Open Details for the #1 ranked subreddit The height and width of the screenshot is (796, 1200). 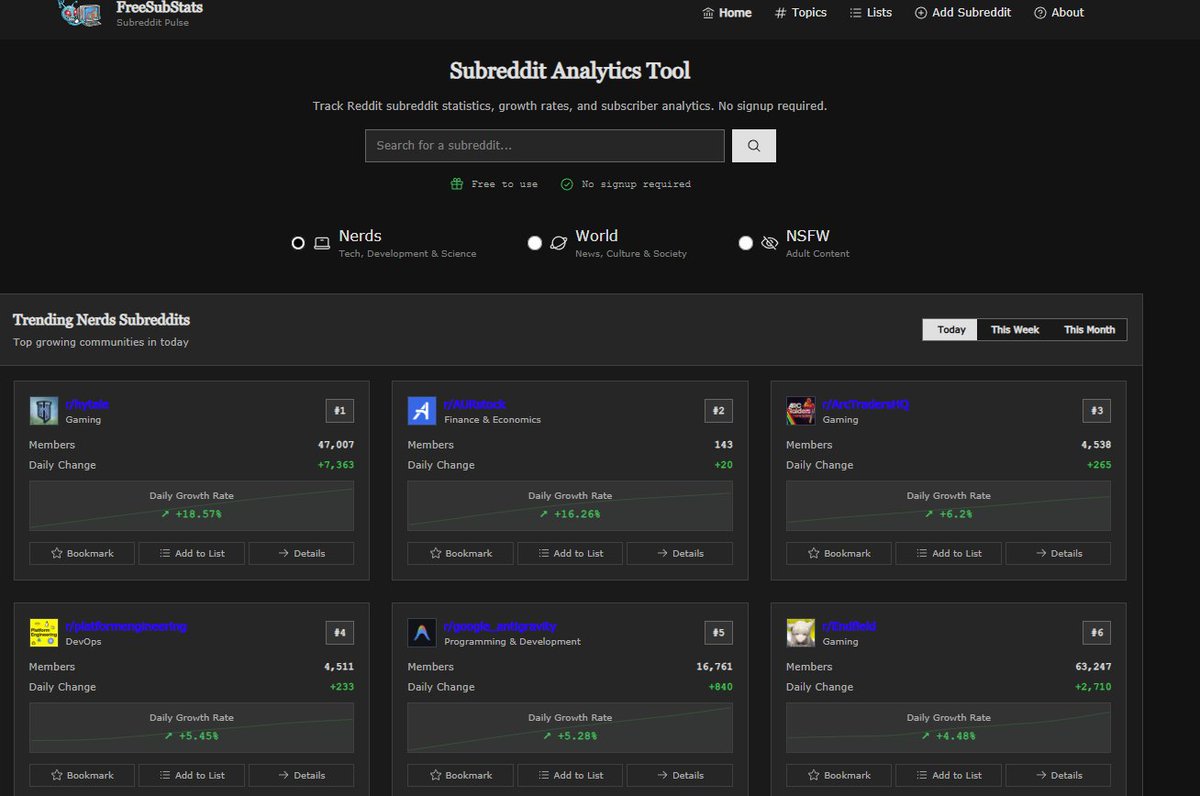(301, 553)
